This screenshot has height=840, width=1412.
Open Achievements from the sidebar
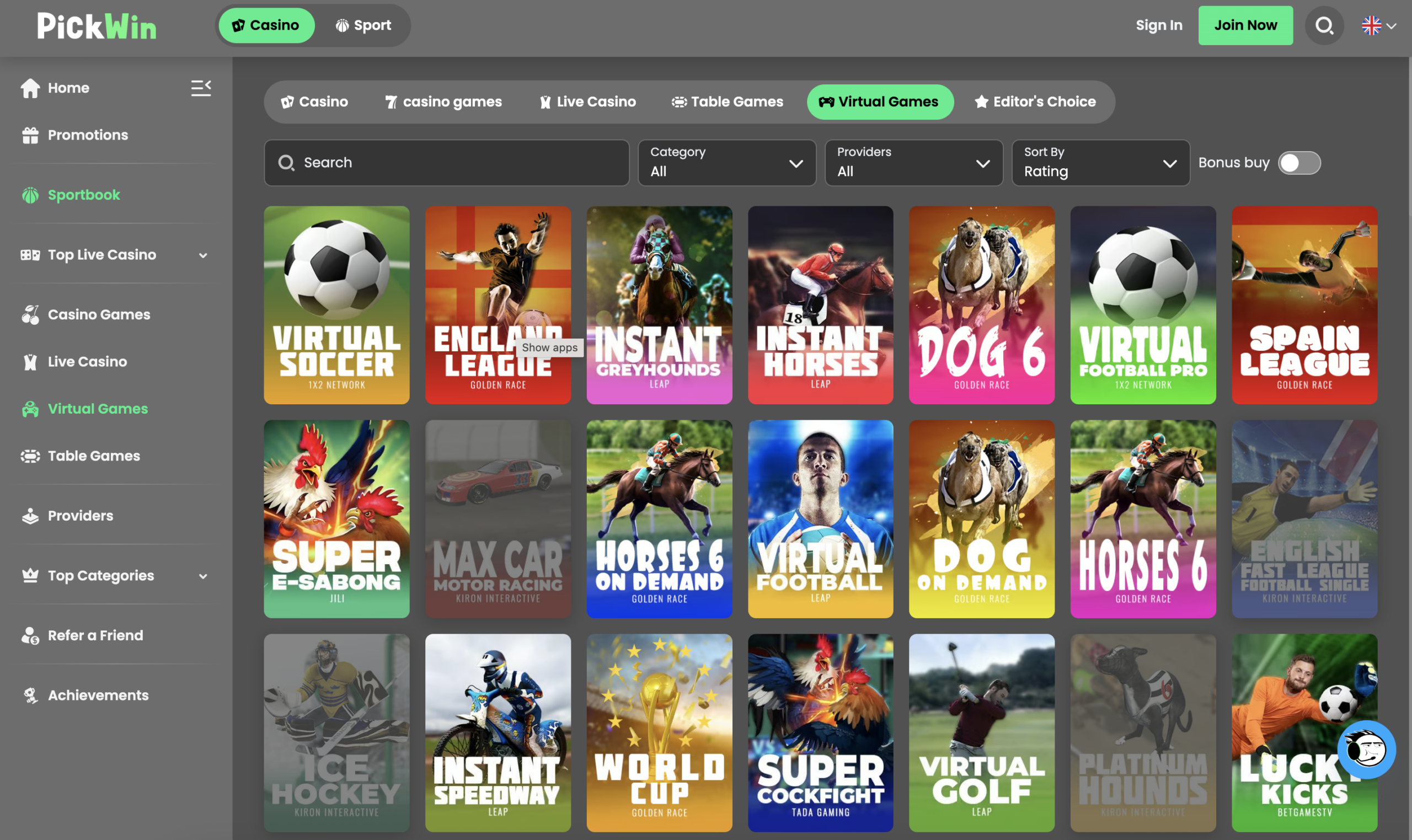(x=98, y=695)
